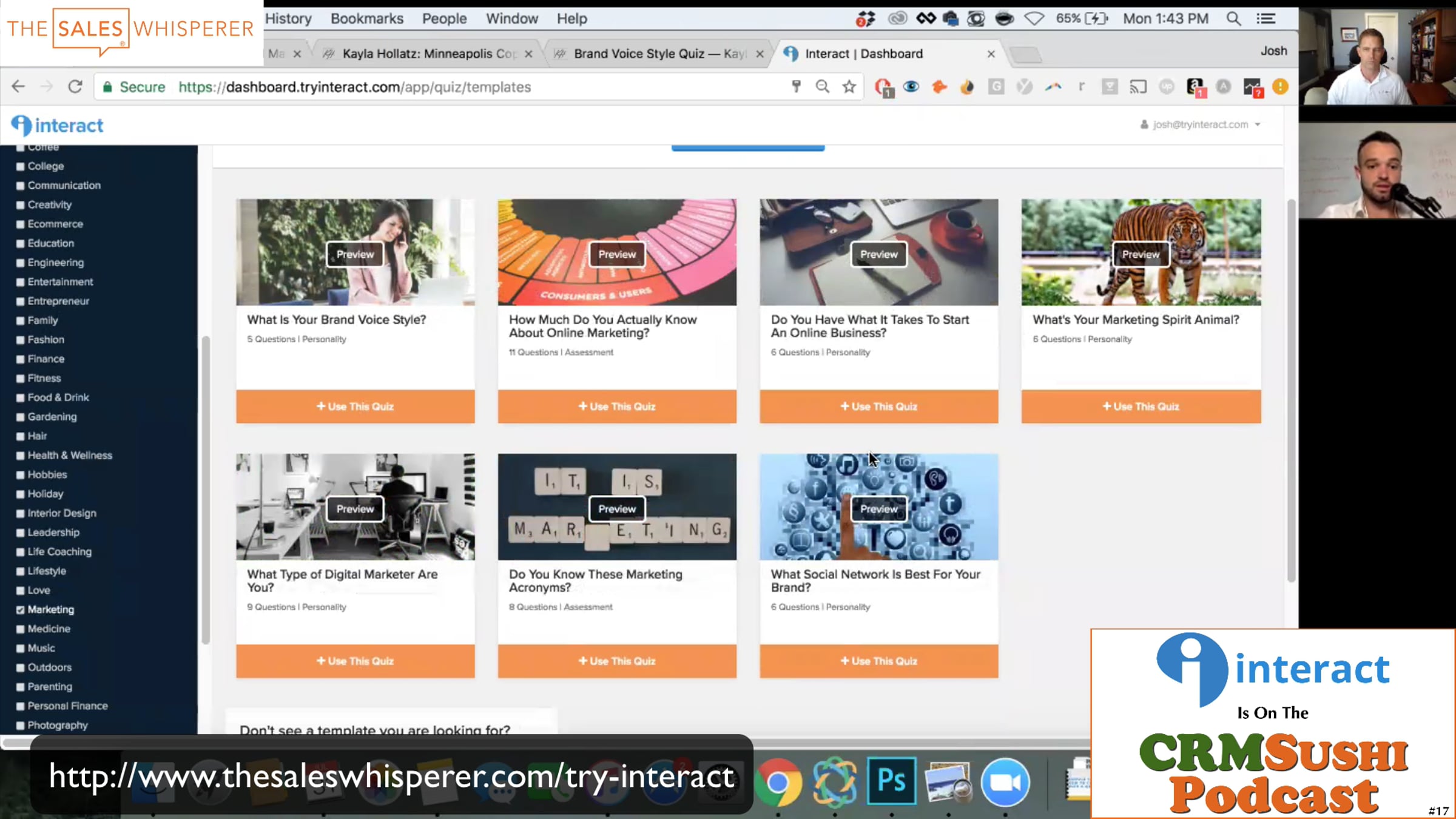Bookmark page with the star icon

tap(849, 87)
